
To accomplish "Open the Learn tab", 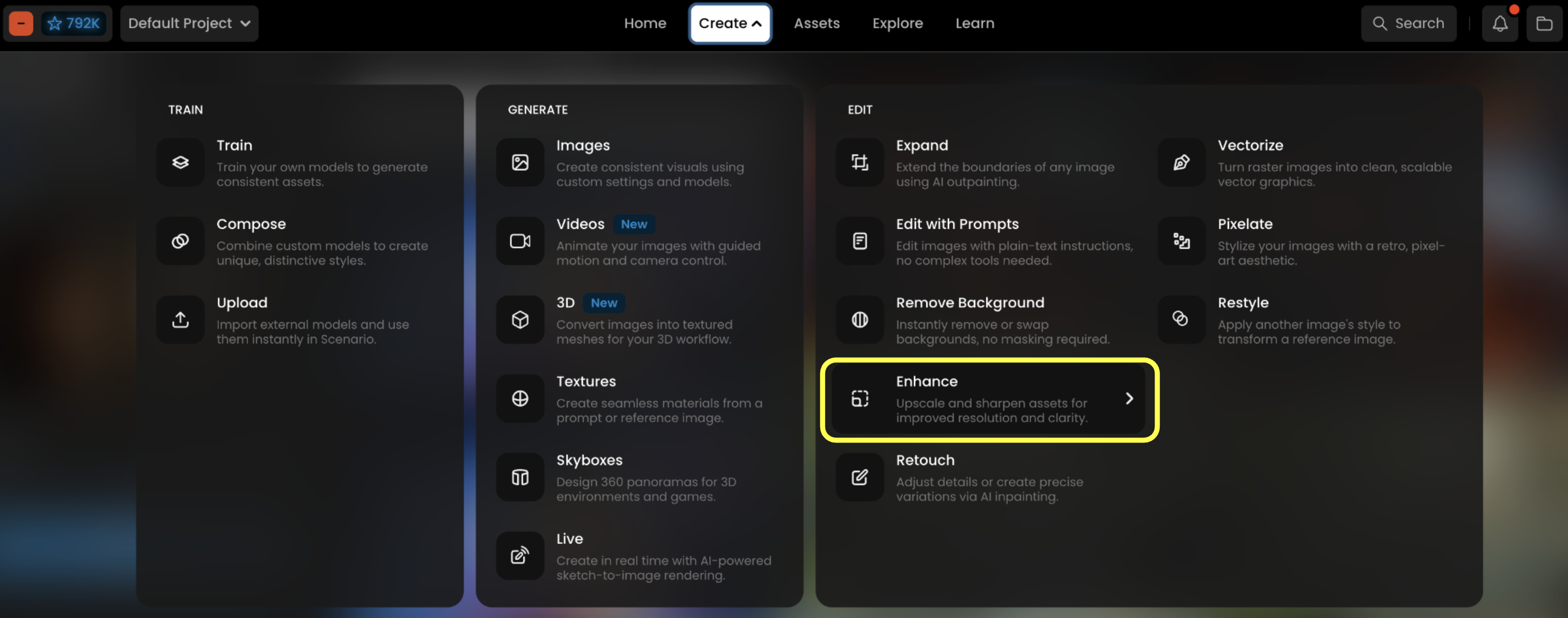I will (x=974, y=24).
